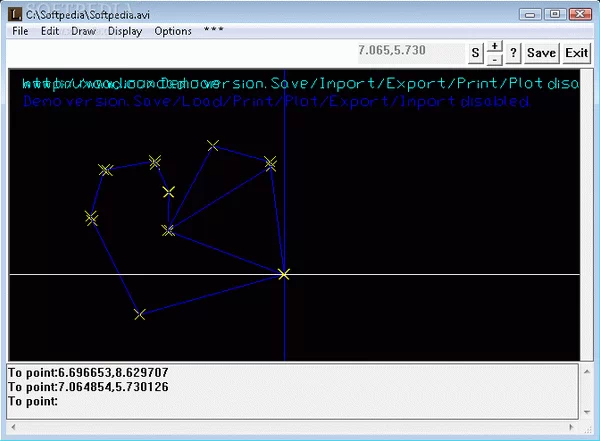Image resolution: width=600 pixels, height=441 pixels.
Task: Click the lowest vertex marker of polyline
Action: click(x=140, y=315)
